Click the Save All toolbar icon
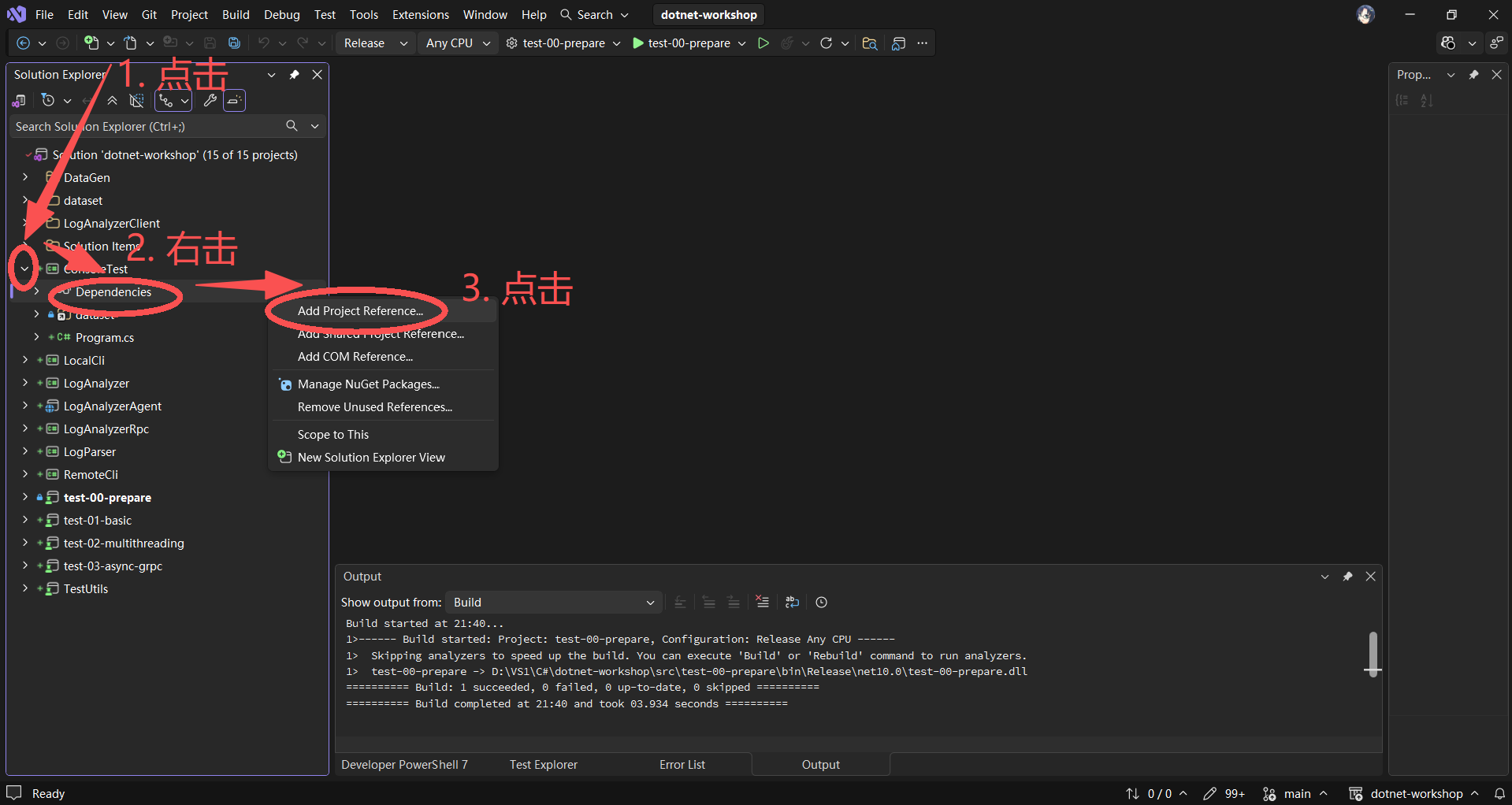 (x=234, y=43)
